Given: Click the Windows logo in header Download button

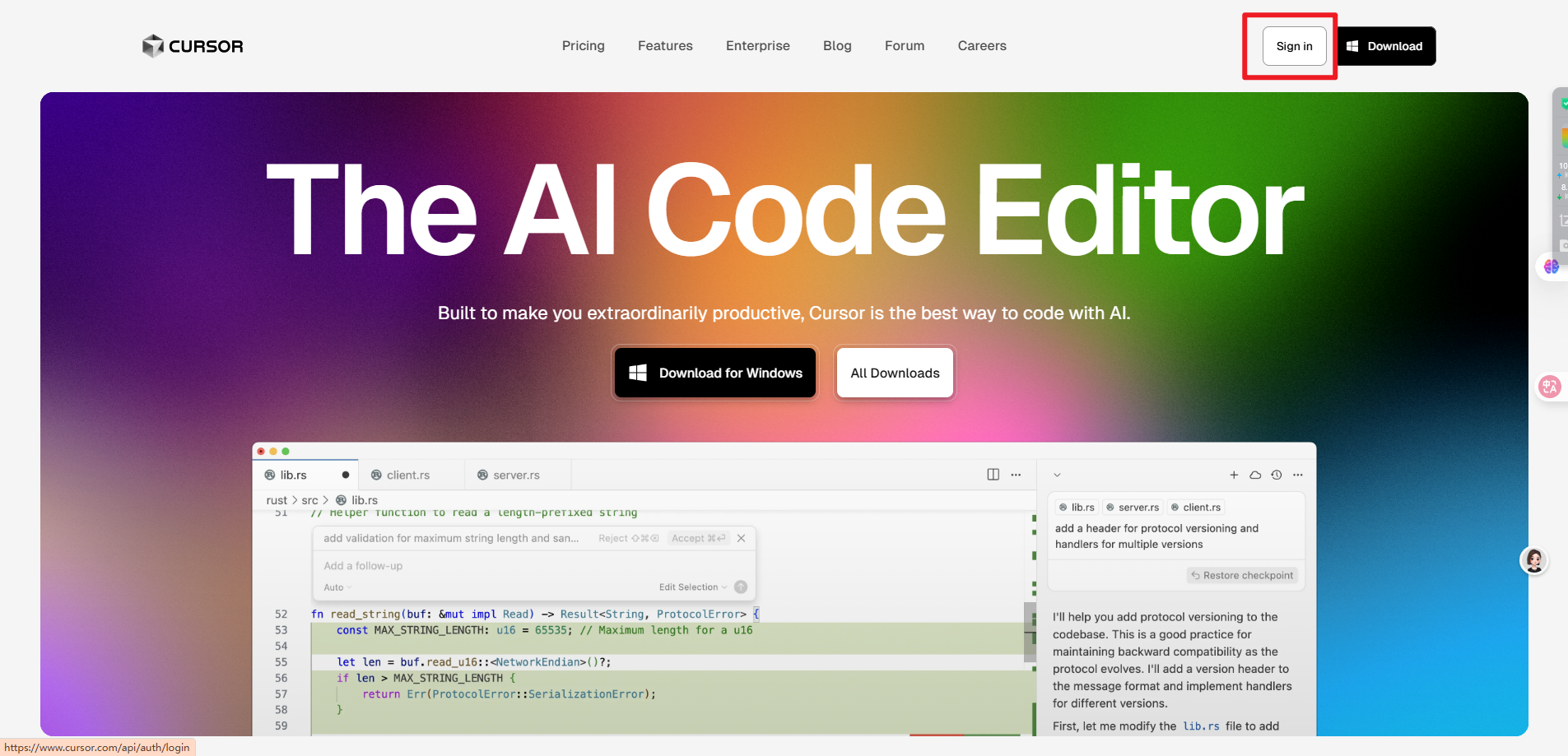Looking at the screenshot, I should pos(1352,46).
